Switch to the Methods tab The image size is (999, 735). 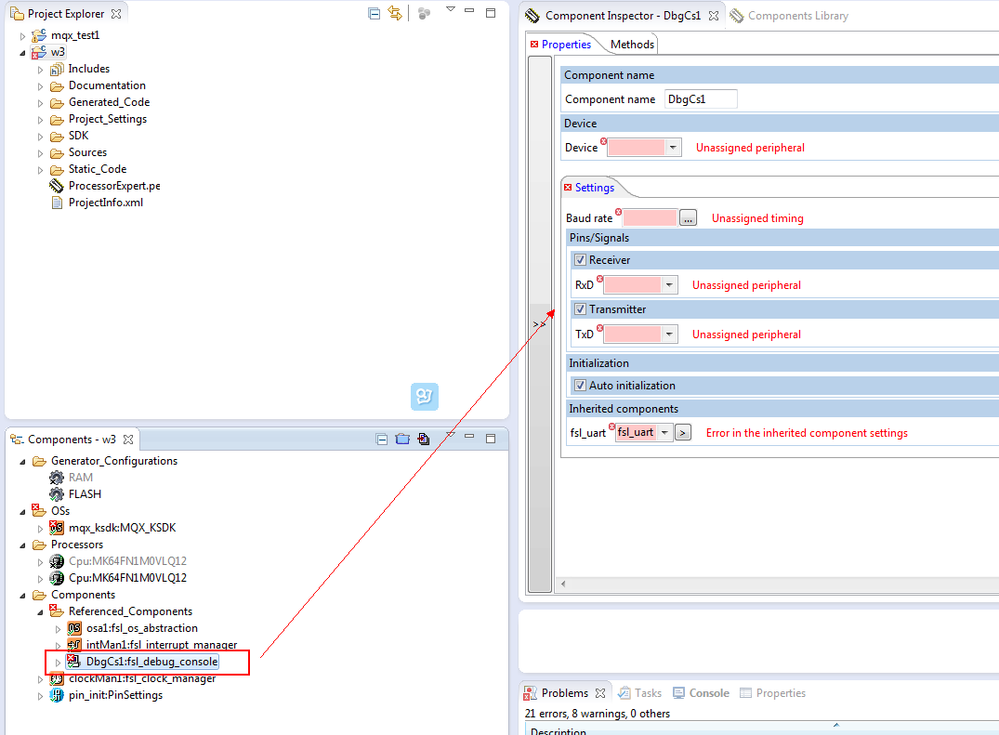pyautogui.click(x=632, y=45)
